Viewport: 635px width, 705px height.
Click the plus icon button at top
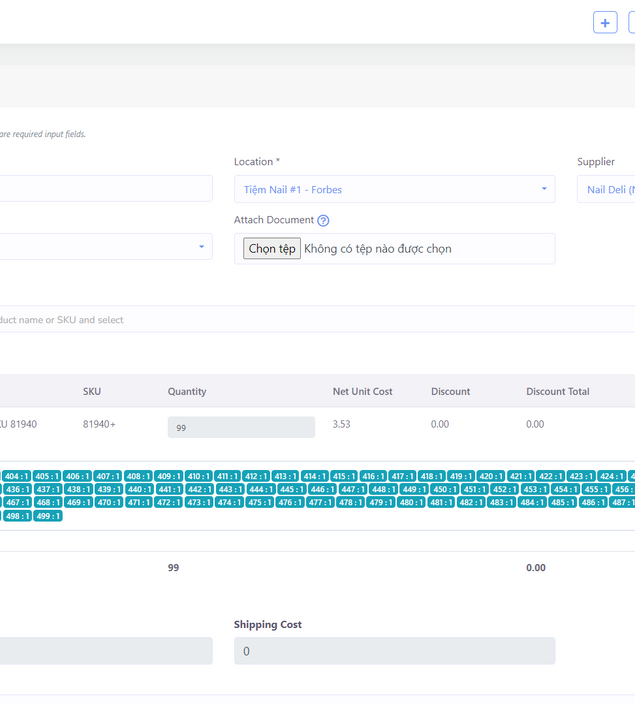(605, 23)
